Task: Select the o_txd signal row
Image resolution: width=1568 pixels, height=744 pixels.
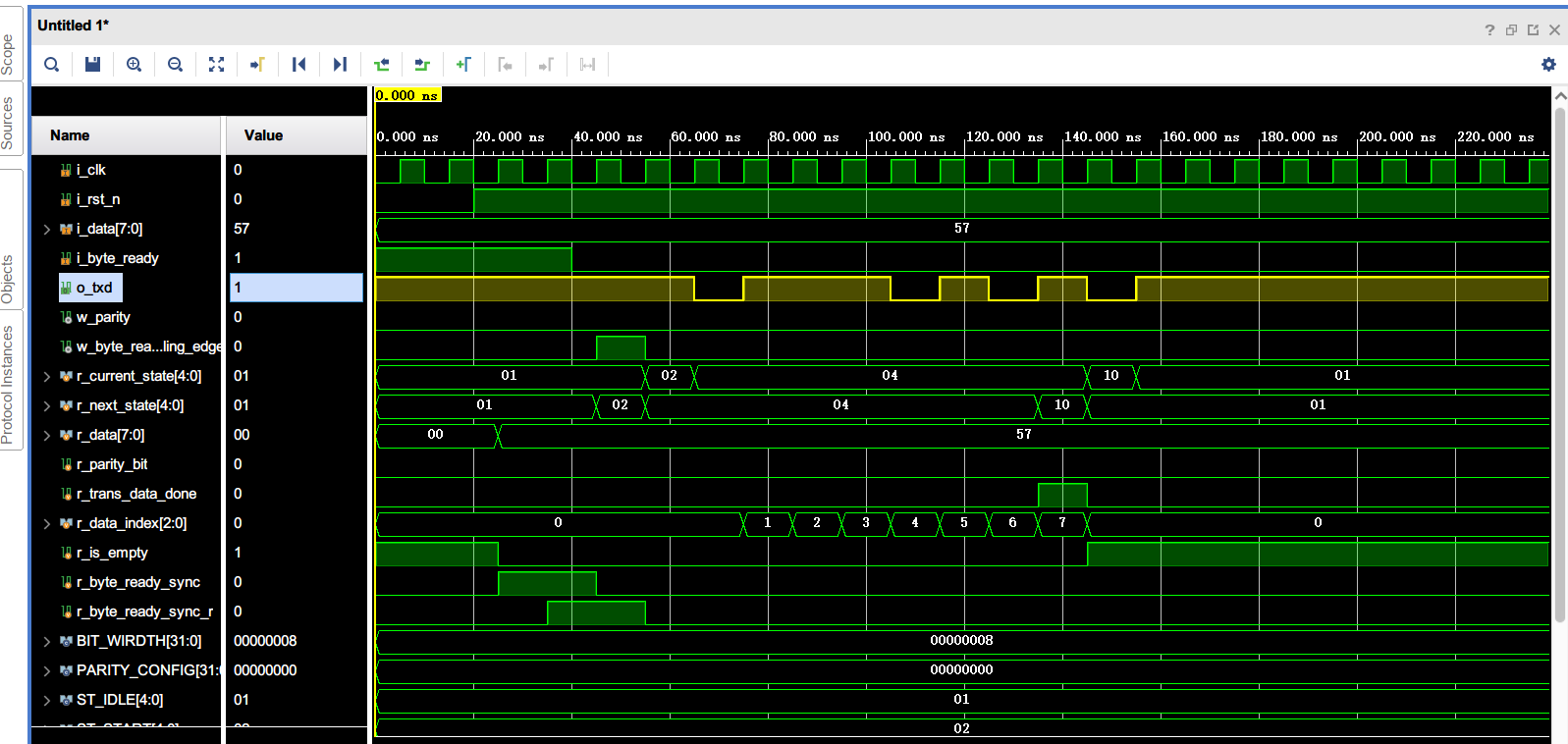Action: click(x=94, y=288)
